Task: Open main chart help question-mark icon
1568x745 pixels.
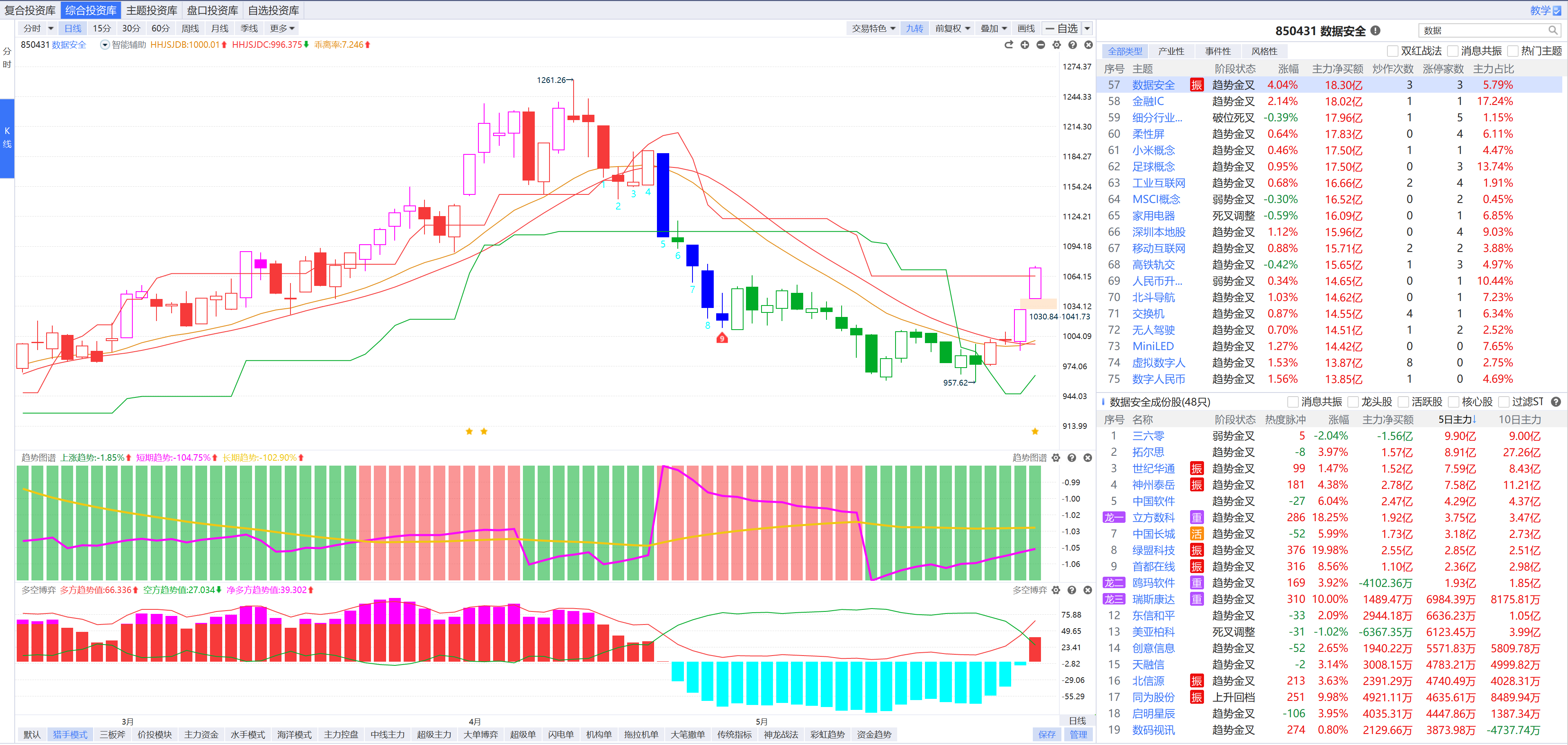Action: pyautogui.click(x=1072, y=45)
